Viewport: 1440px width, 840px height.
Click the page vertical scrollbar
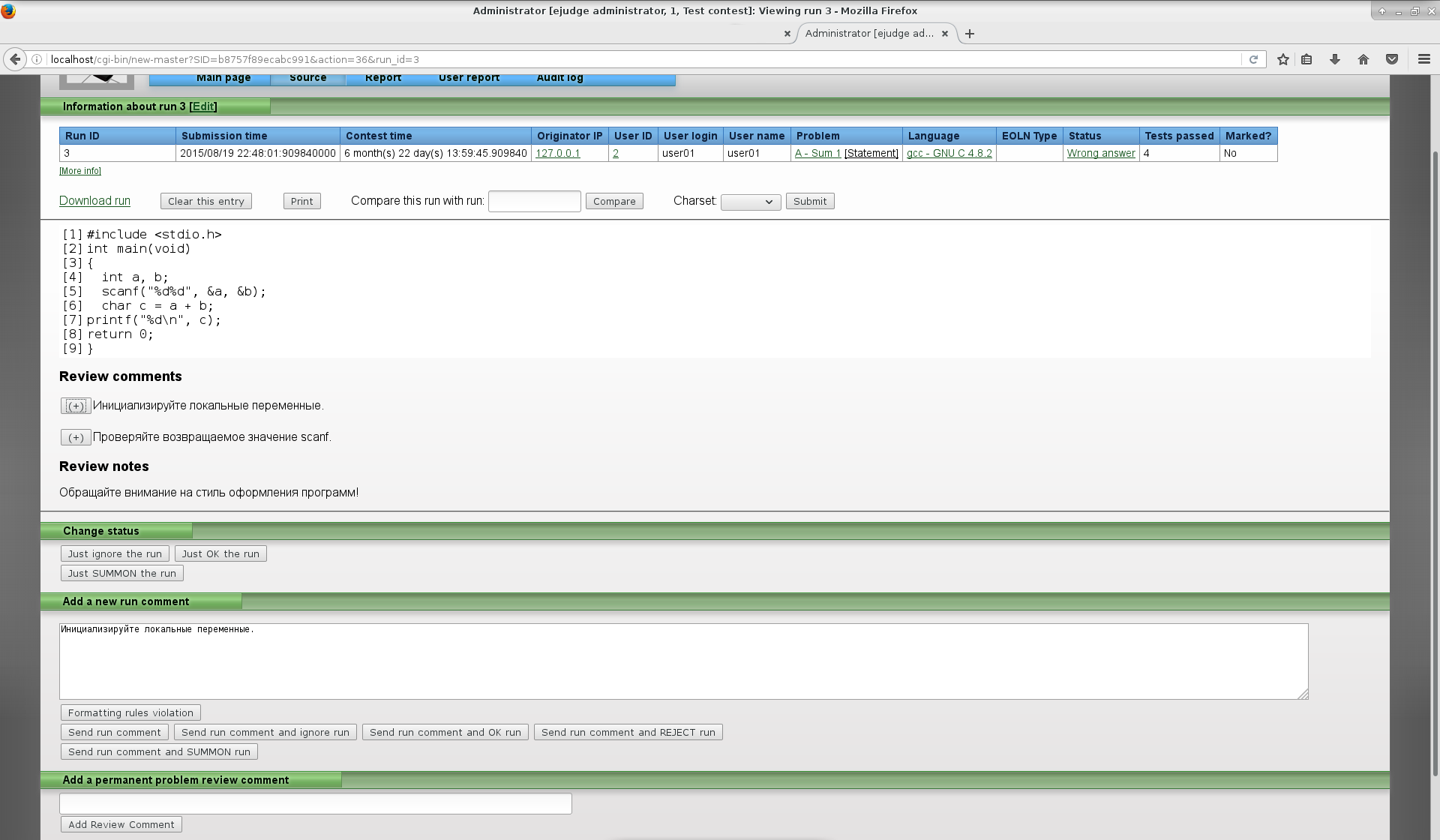pyautogui.click(x=1435, y=450)
